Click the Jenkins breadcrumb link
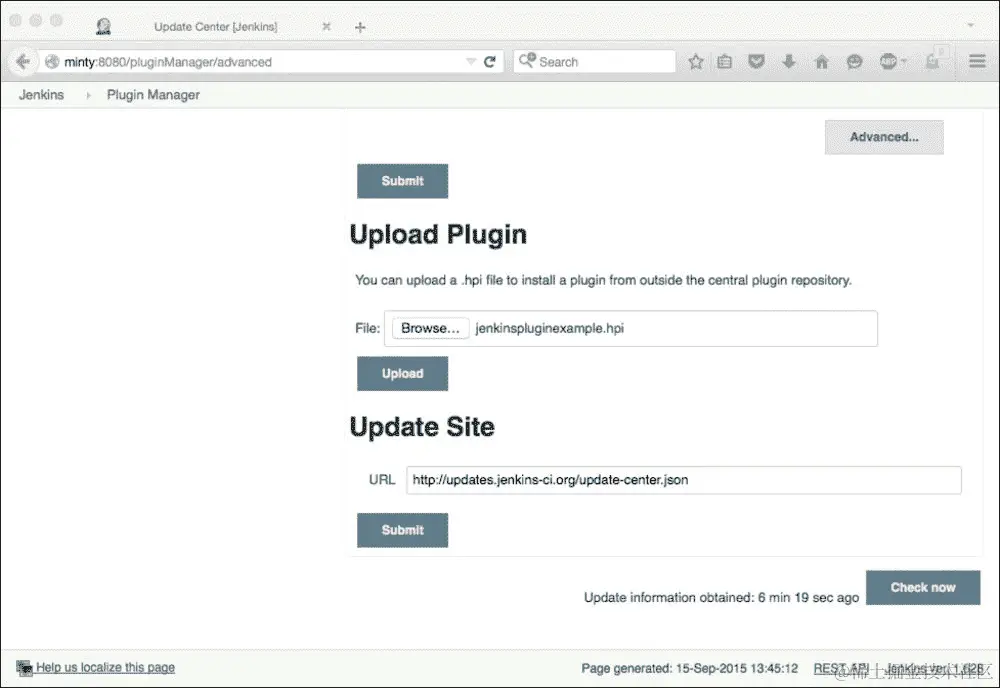1000x688 pixels. (x=41, y=95)
